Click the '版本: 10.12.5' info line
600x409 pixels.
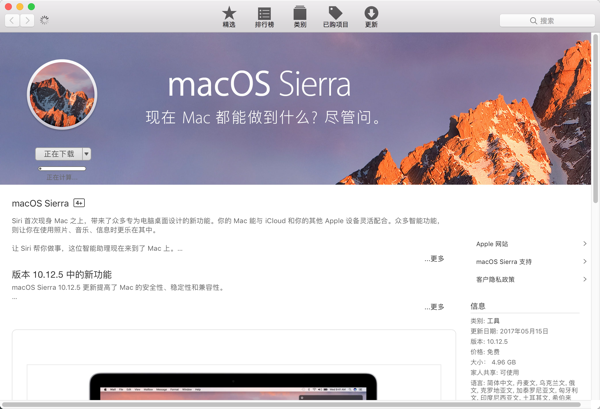click(x=489, y=341)
